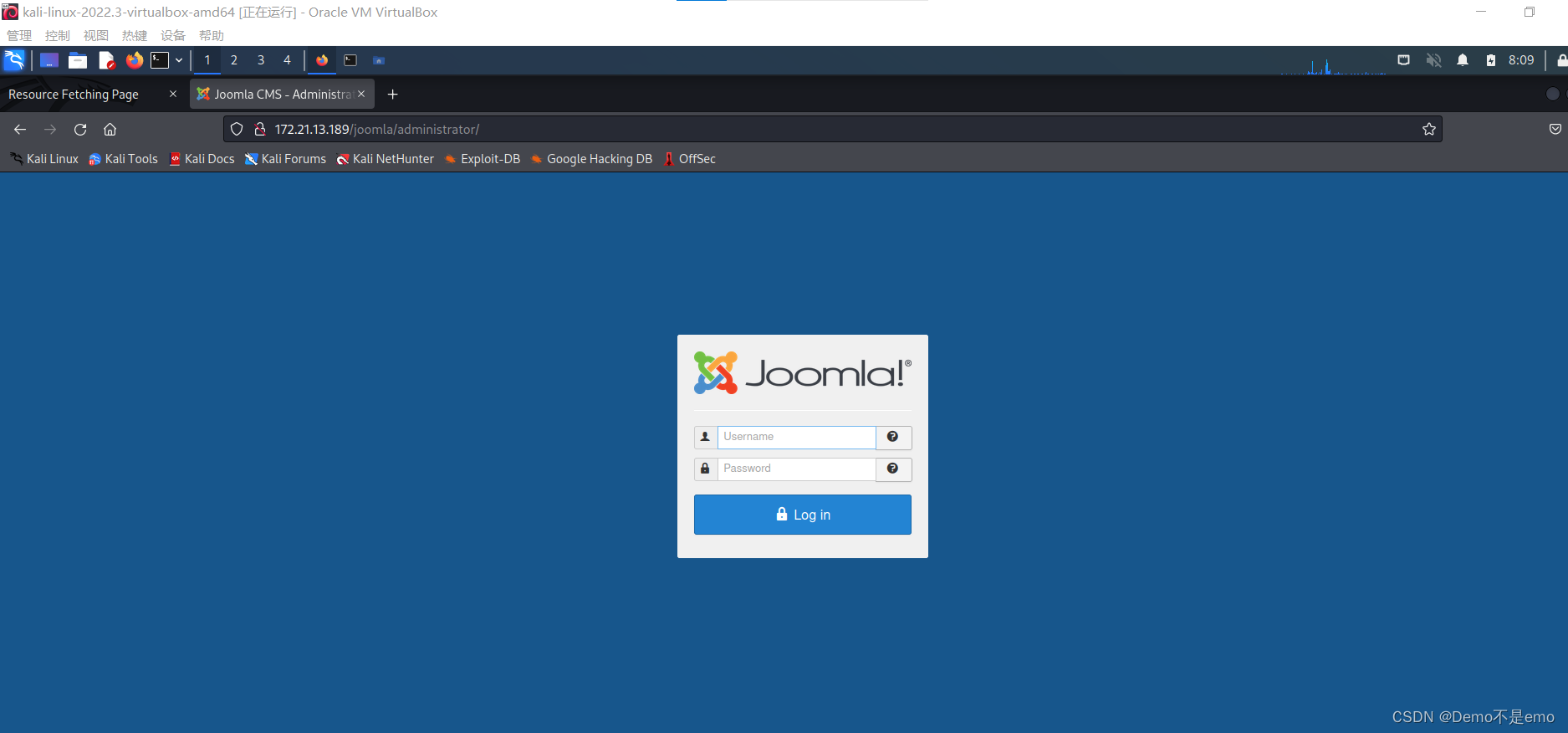
Task: Open the VirtualBox 视图 menu
Action: tap(96, 35)
